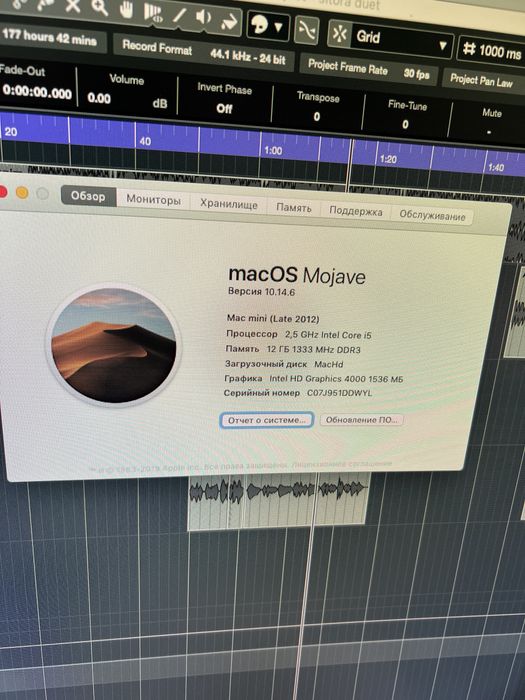Click the Версия 10.14.6 text
Image resolution: width=525 pixels, height=700 pixels.
pos(261,292)
